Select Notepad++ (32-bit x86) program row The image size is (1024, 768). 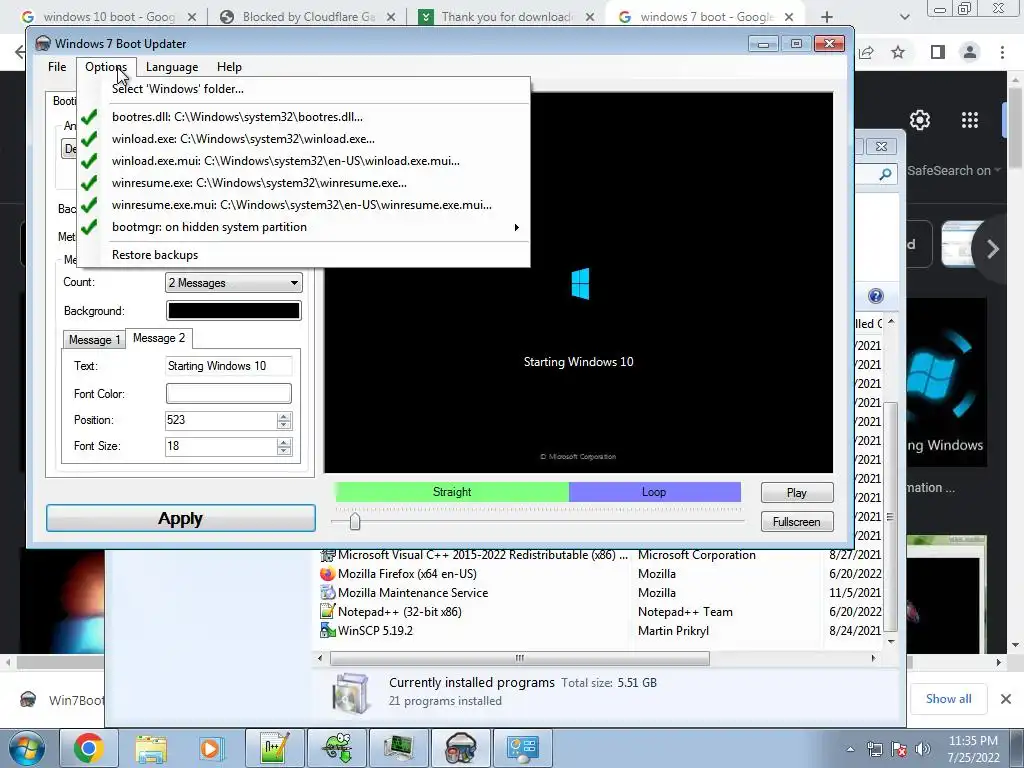click(601, 612)
